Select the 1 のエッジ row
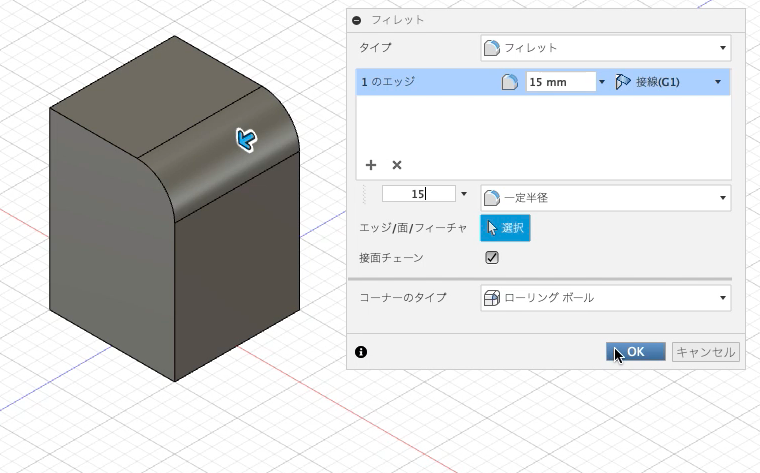 point(543,82)
